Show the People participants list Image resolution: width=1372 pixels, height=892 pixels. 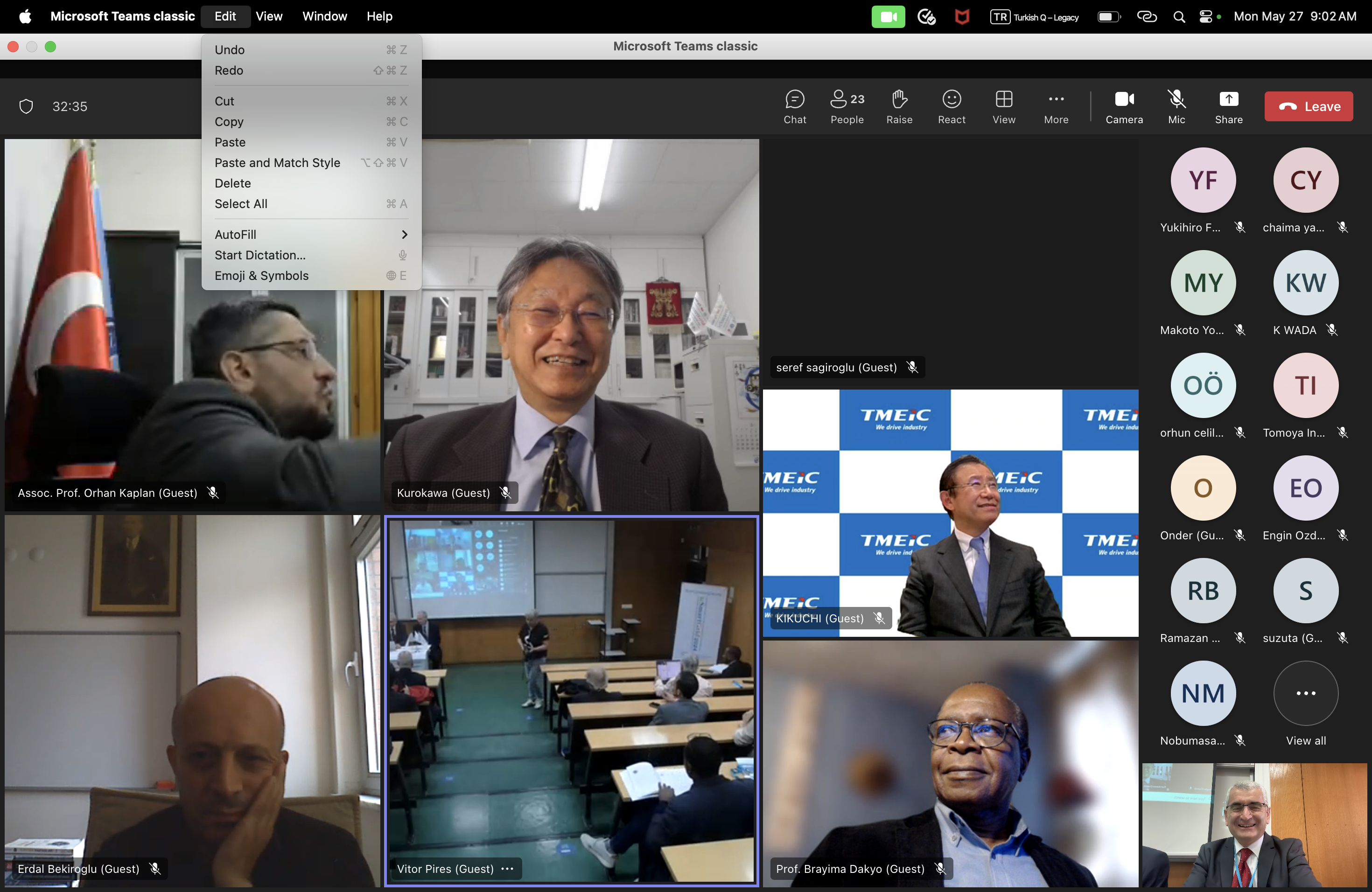(x=847, y=107)
